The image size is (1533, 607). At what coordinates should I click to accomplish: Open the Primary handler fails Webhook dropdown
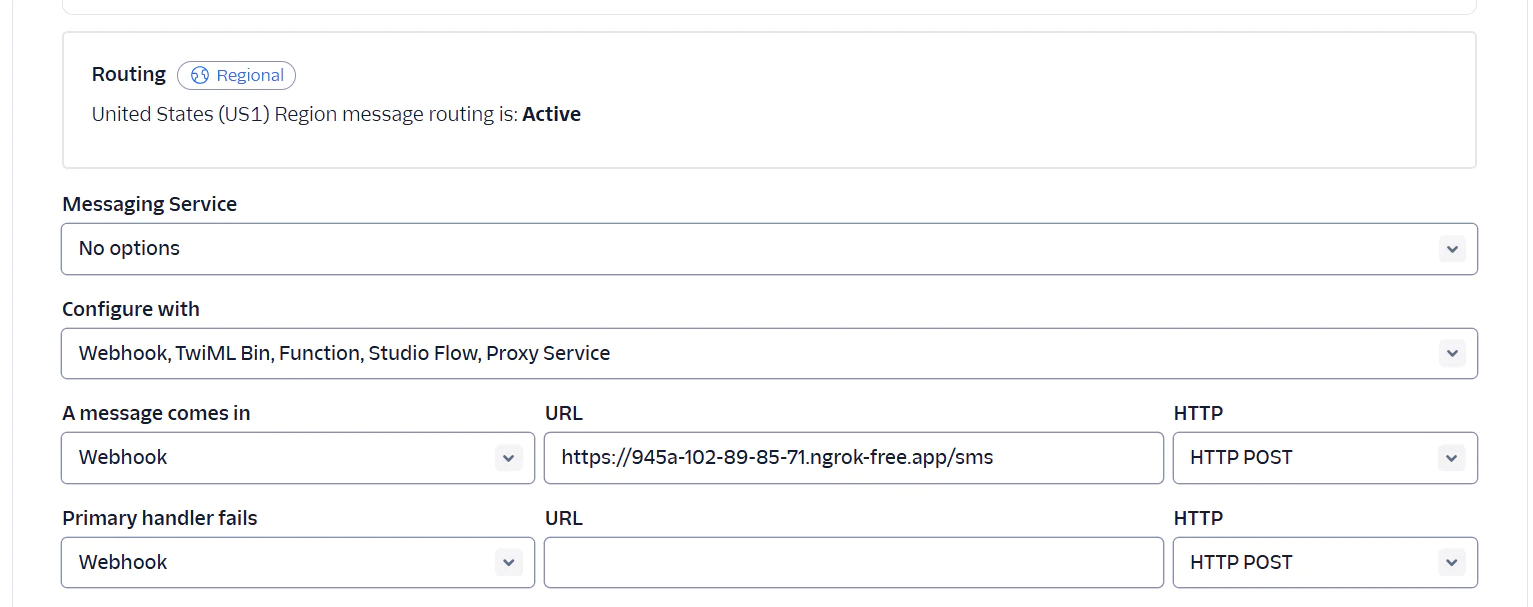[297, 562]
